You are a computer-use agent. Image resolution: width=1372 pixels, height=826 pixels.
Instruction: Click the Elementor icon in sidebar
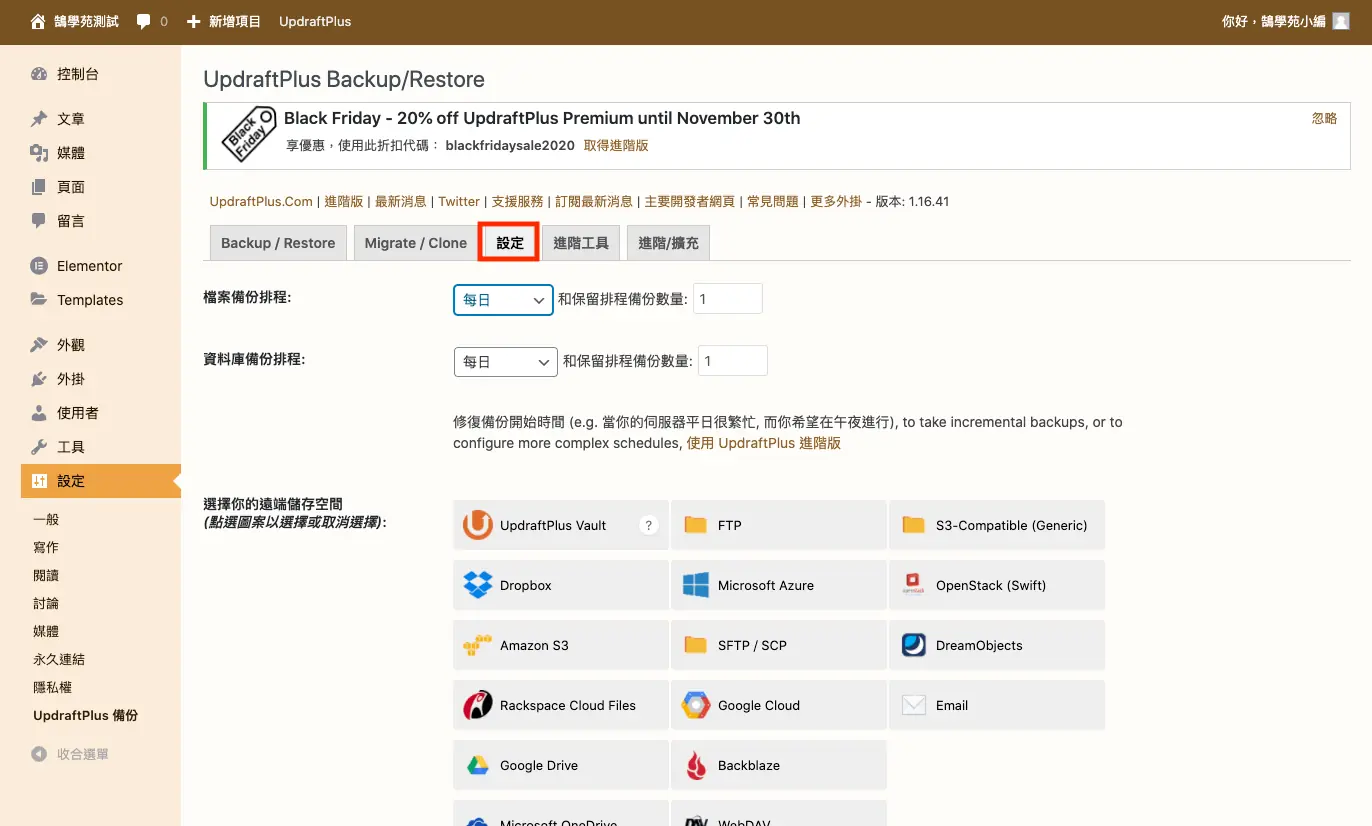click(39, 266)
